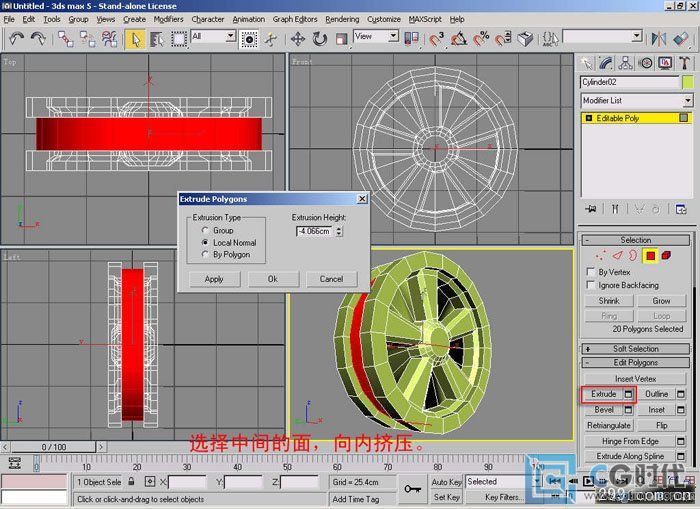Select the Group extrusion type

(x=205, y=230)
